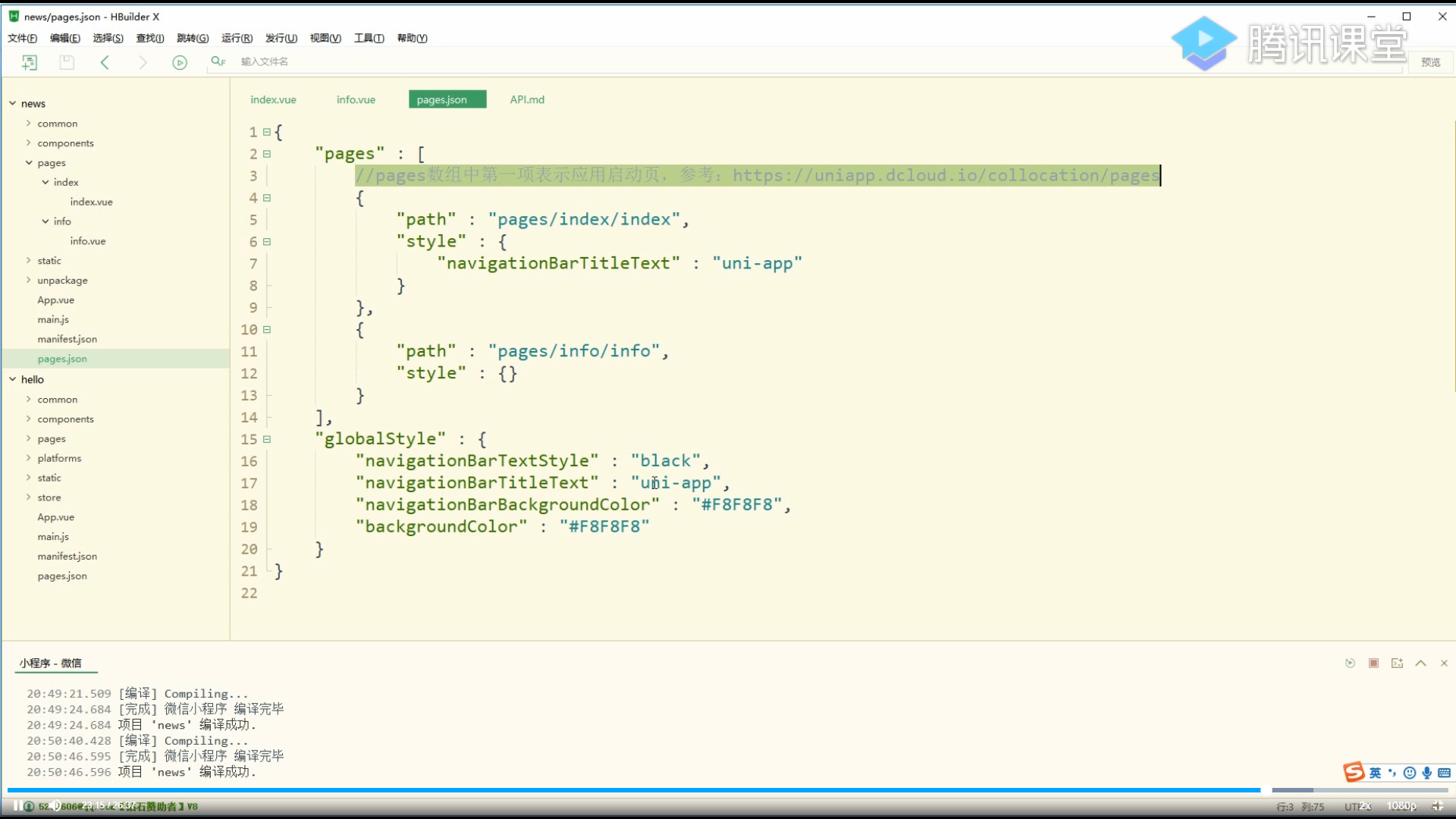
Task: Open manifest.json in news project
Action: [x=67, y=339]
